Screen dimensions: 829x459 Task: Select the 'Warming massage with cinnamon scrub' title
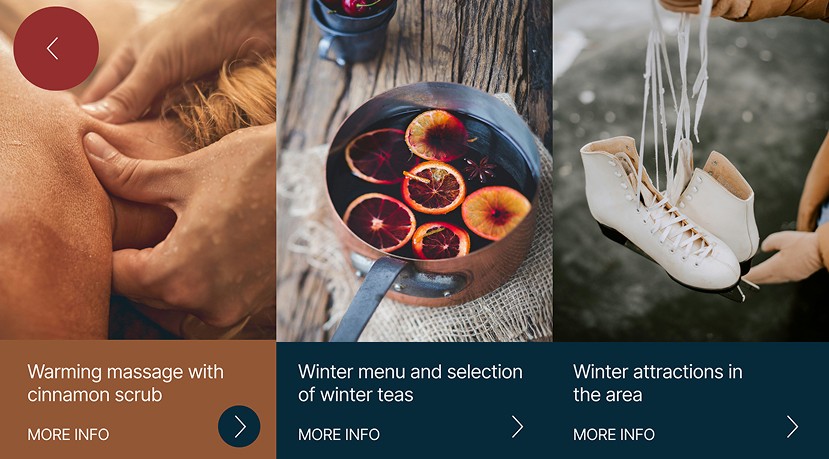pyautogui.click(x=125, y=383)
